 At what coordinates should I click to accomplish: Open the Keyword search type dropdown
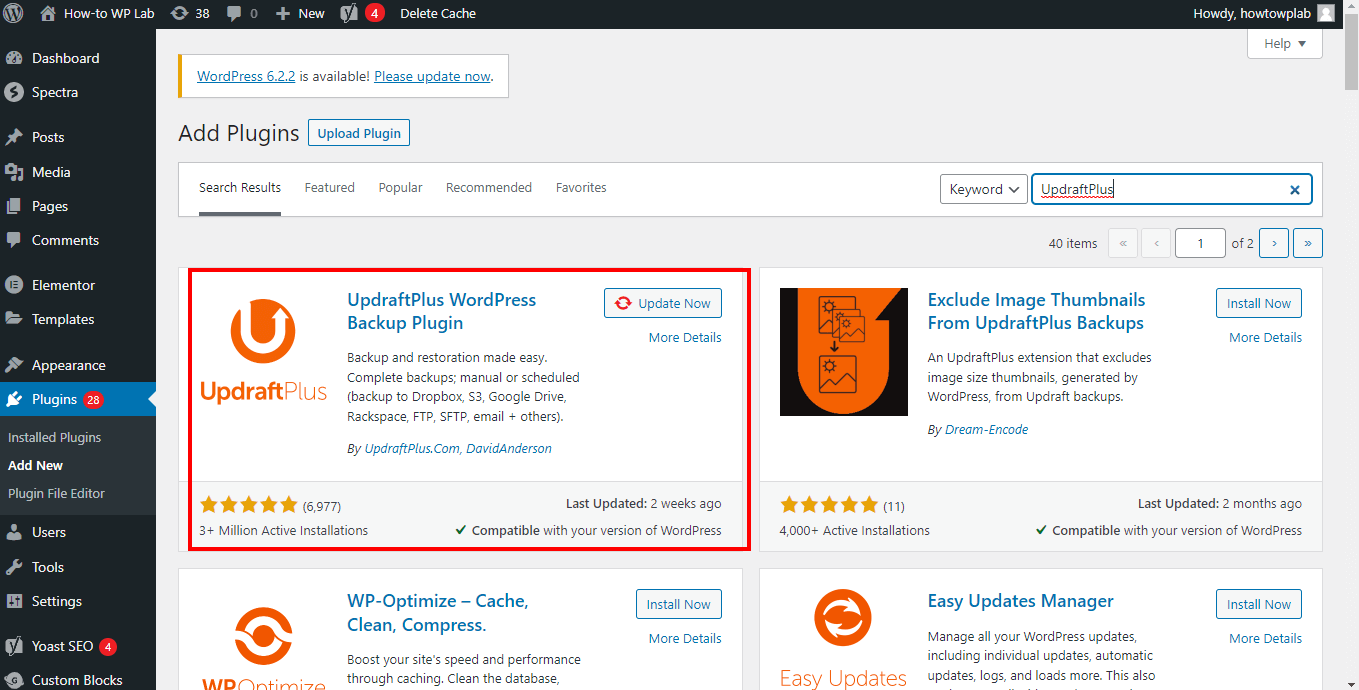(984, 189)
